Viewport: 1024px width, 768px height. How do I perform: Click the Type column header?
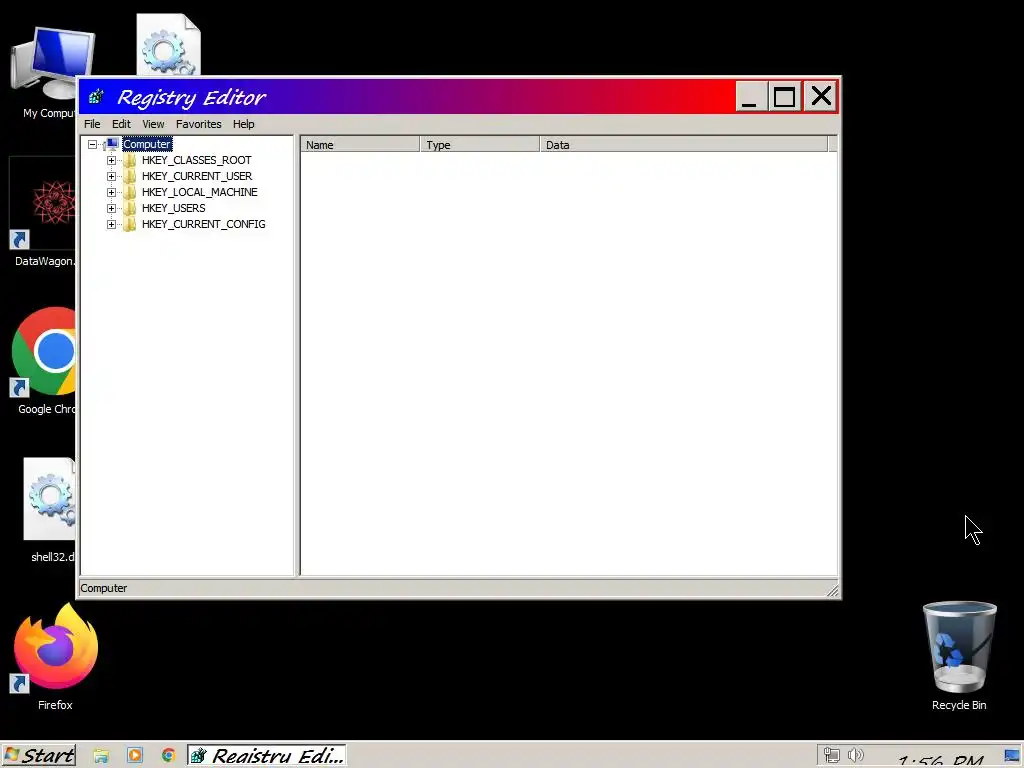tap(480, 145)
